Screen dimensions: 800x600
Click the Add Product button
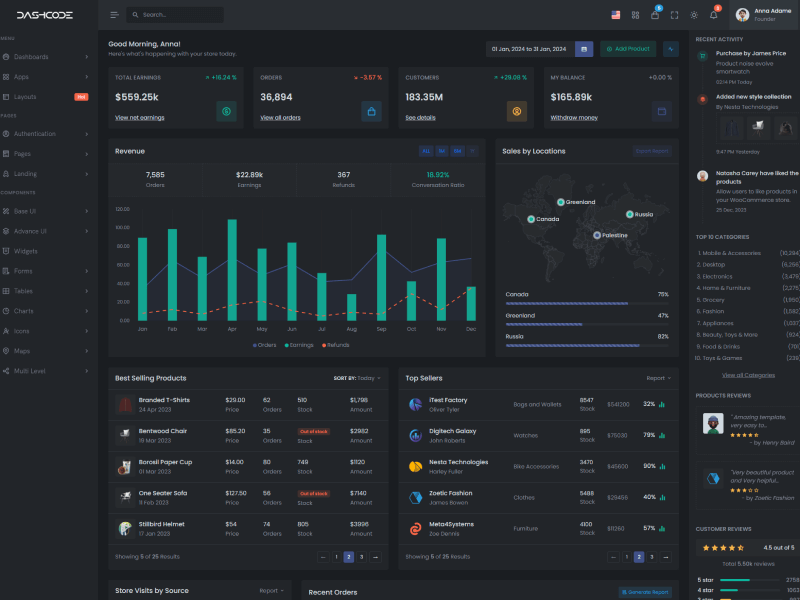click(628, 49)
